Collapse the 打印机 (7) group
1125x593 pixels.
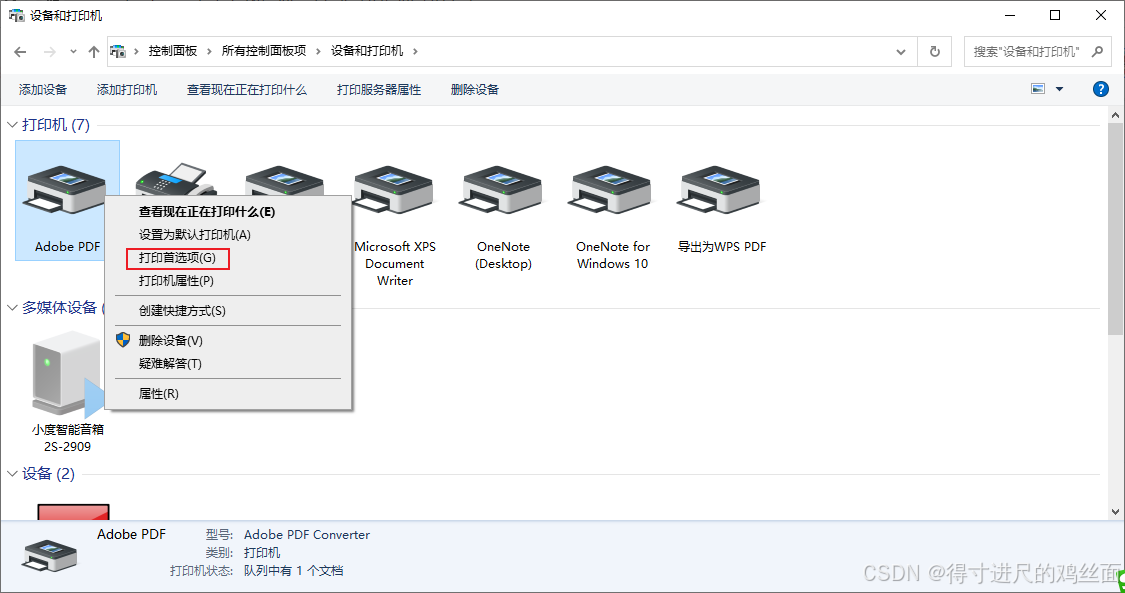pyautogui.click(x=12, y=125)
